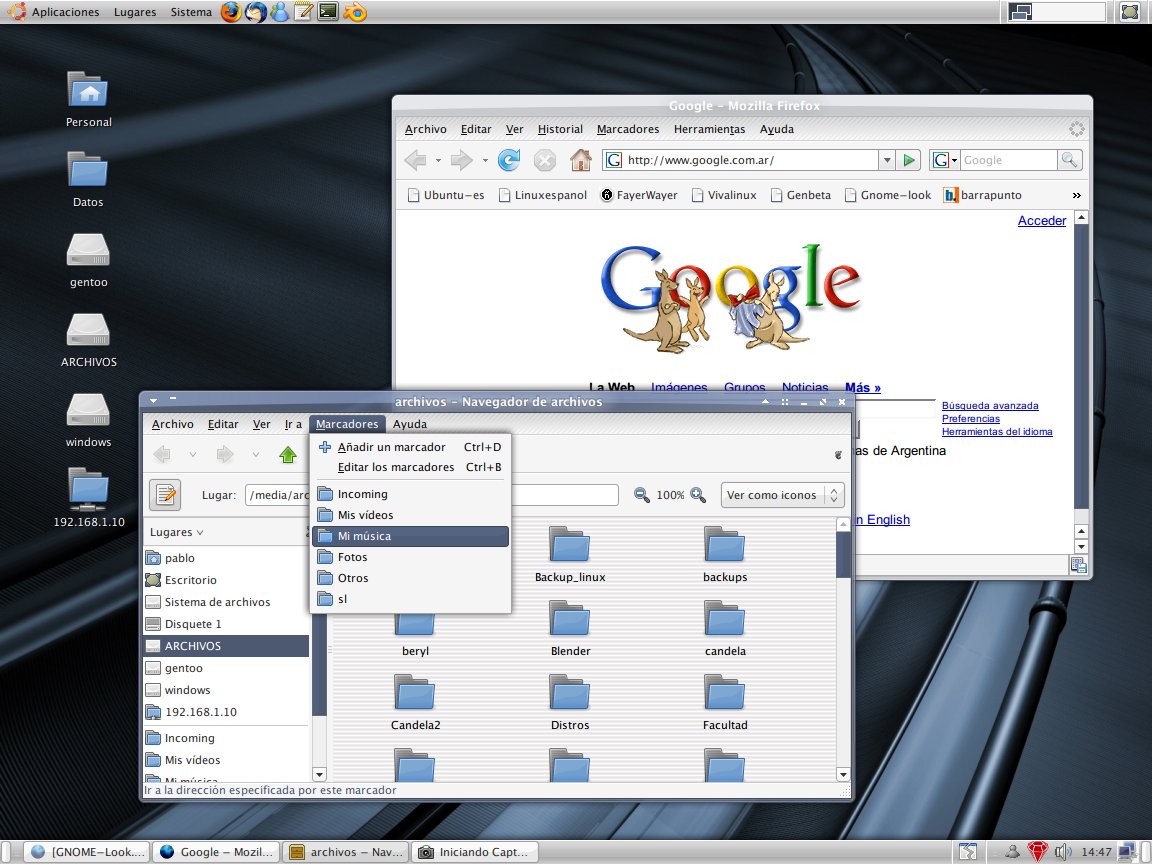Choose Añadir un marcador menu entry

coord(410,447)
